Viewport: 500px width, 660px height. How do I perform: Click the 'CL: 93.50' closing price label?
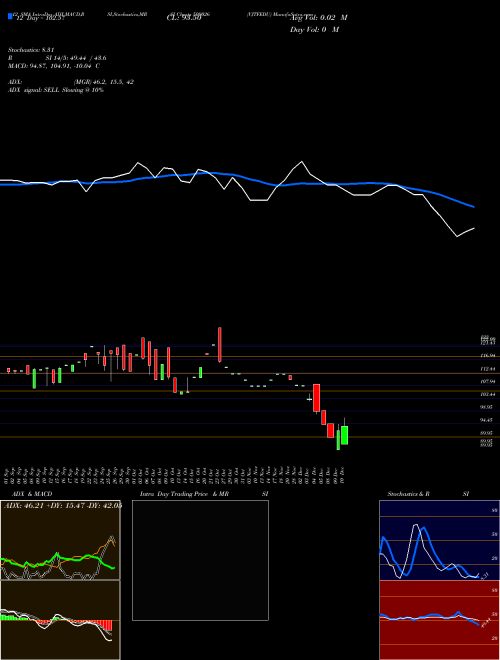(x=184, y=17)
